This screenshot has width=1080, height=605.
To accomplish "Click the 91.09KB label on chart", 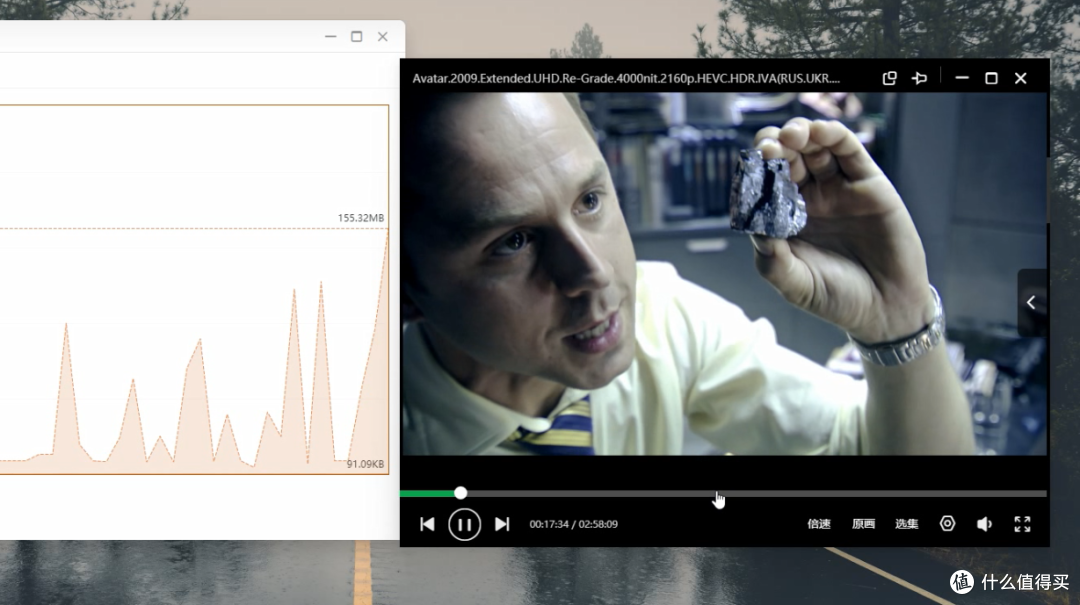I will point(365,464).
